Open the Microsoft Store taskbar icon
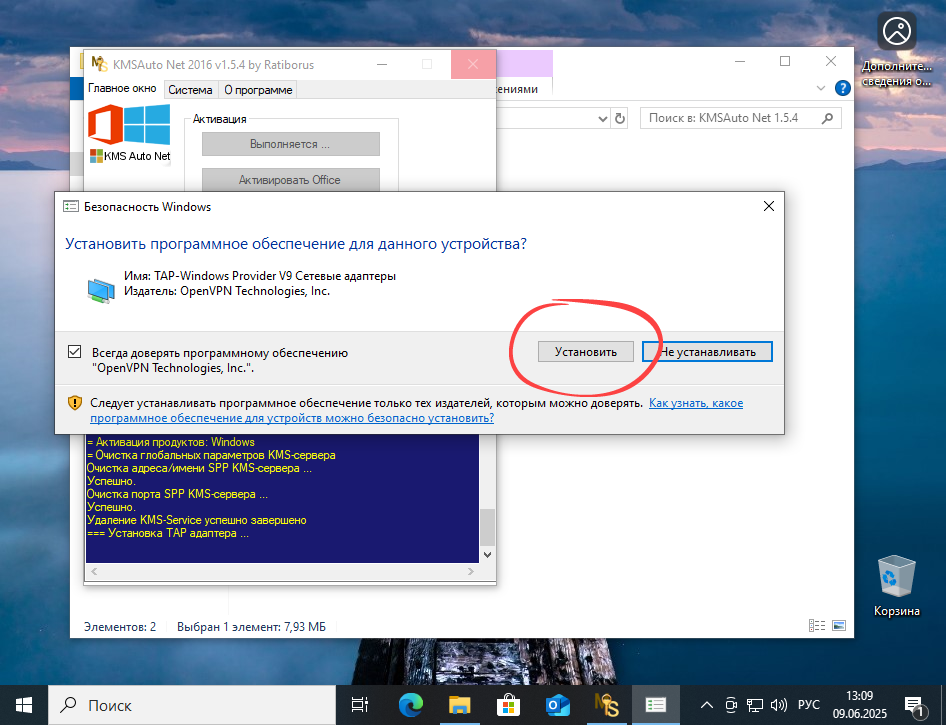 click(508, 705)
